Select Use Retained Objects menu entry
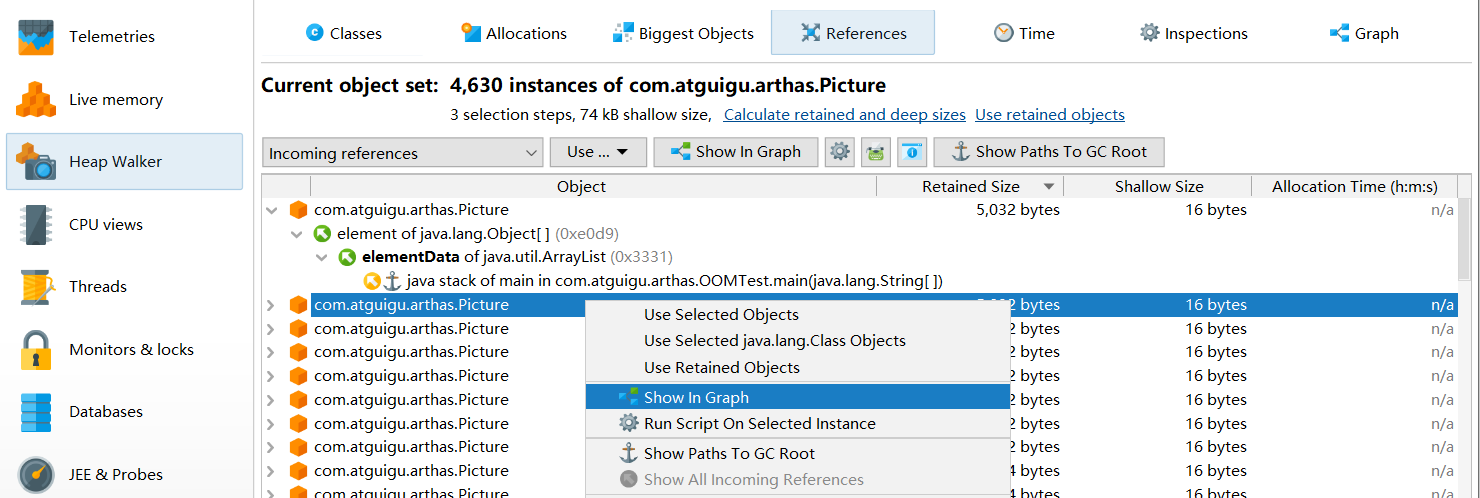1480x498 pixels. pyautogui.click(x=721, y=367)
